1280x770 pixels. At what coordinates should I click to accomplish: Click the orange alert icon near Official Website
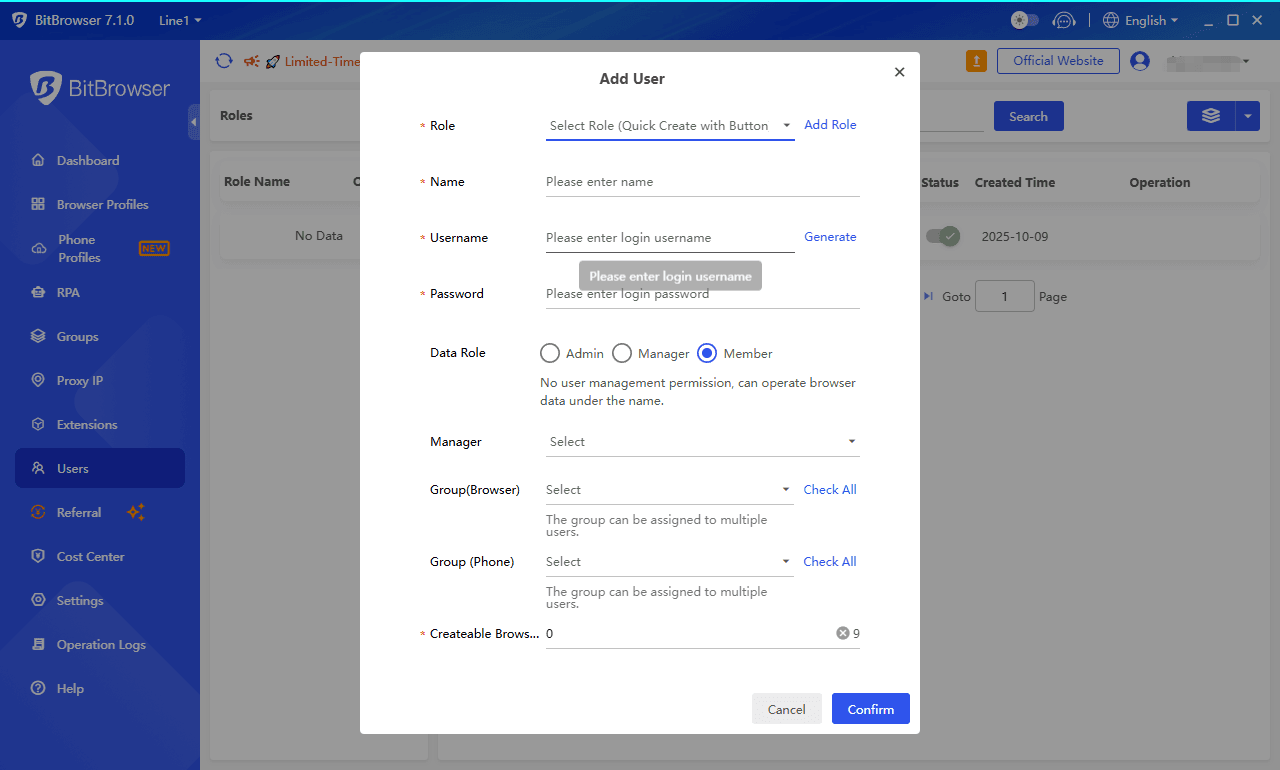976,61
